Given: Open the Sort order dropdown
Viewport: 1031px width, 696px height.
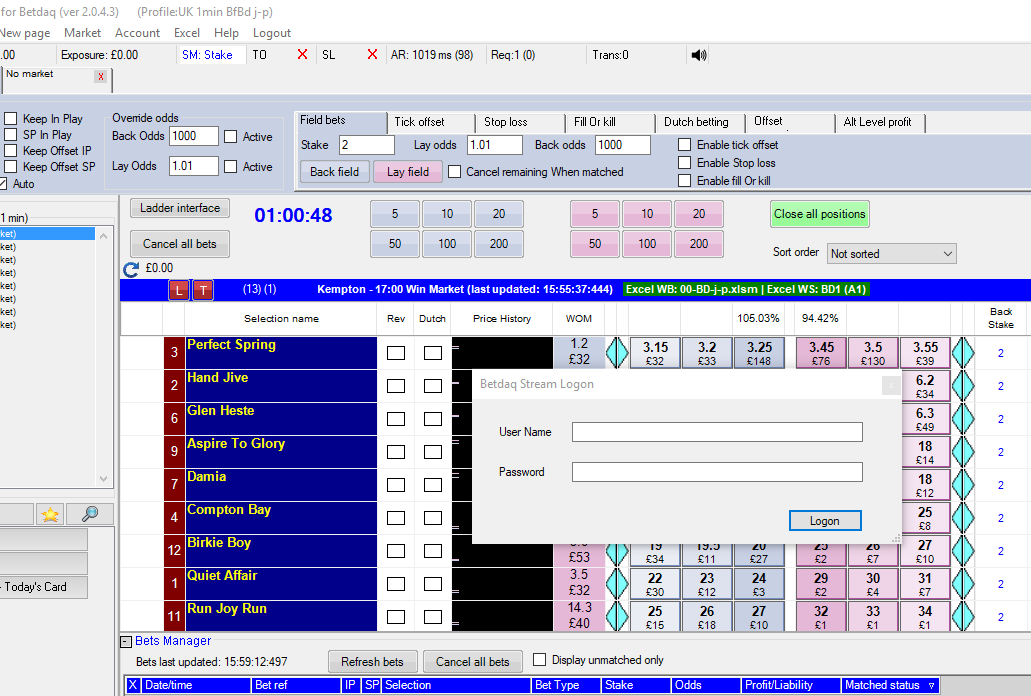Looking at the screenshot, I should click(891, 254).
